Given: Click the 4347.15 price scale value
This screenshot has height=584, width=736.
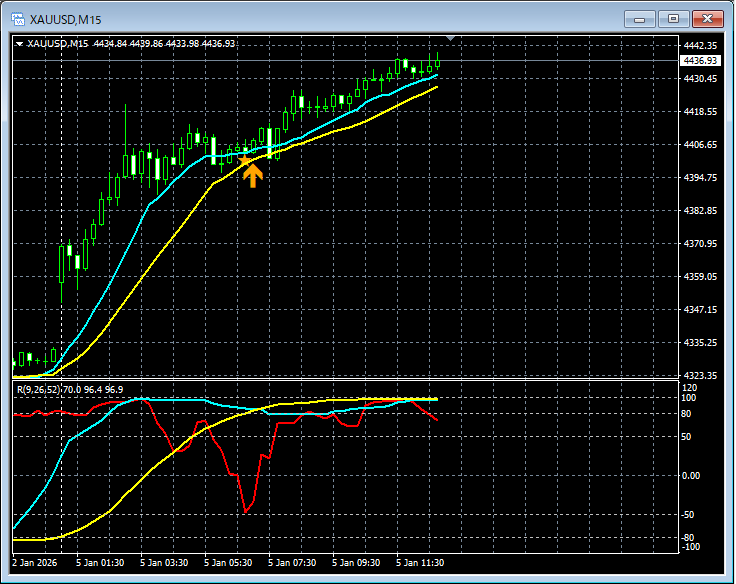Looking at the screenshot, I should 700,309.
